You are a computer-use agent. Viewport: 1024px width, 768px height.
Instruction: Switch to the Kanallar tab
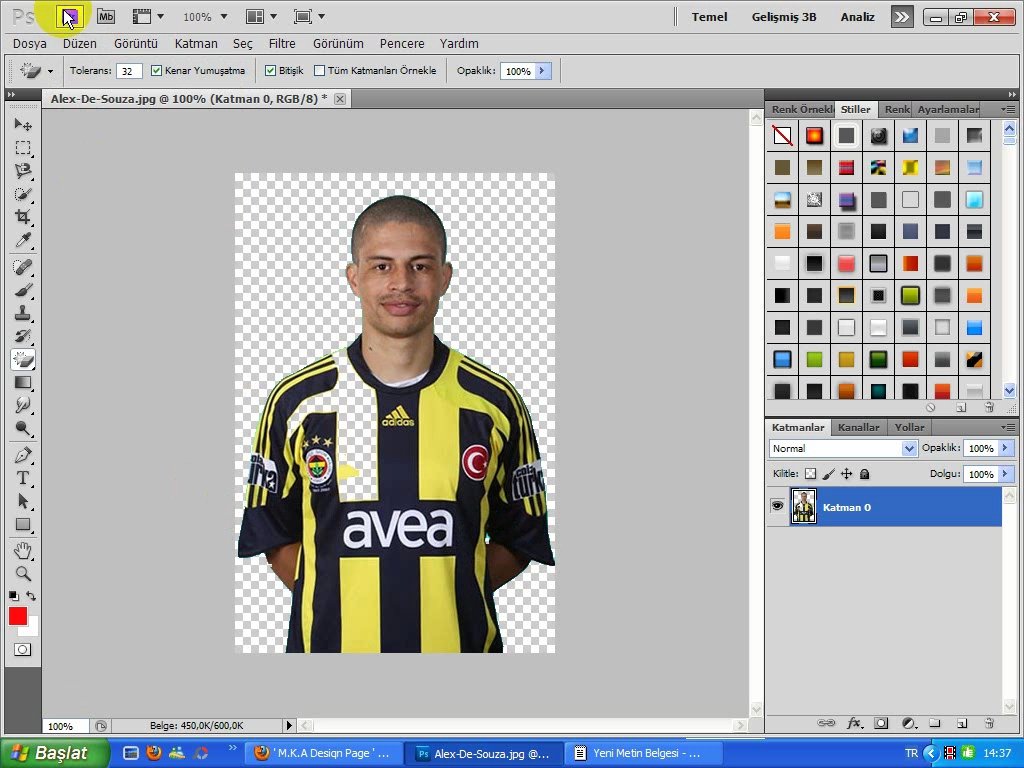tap(858, 427)
